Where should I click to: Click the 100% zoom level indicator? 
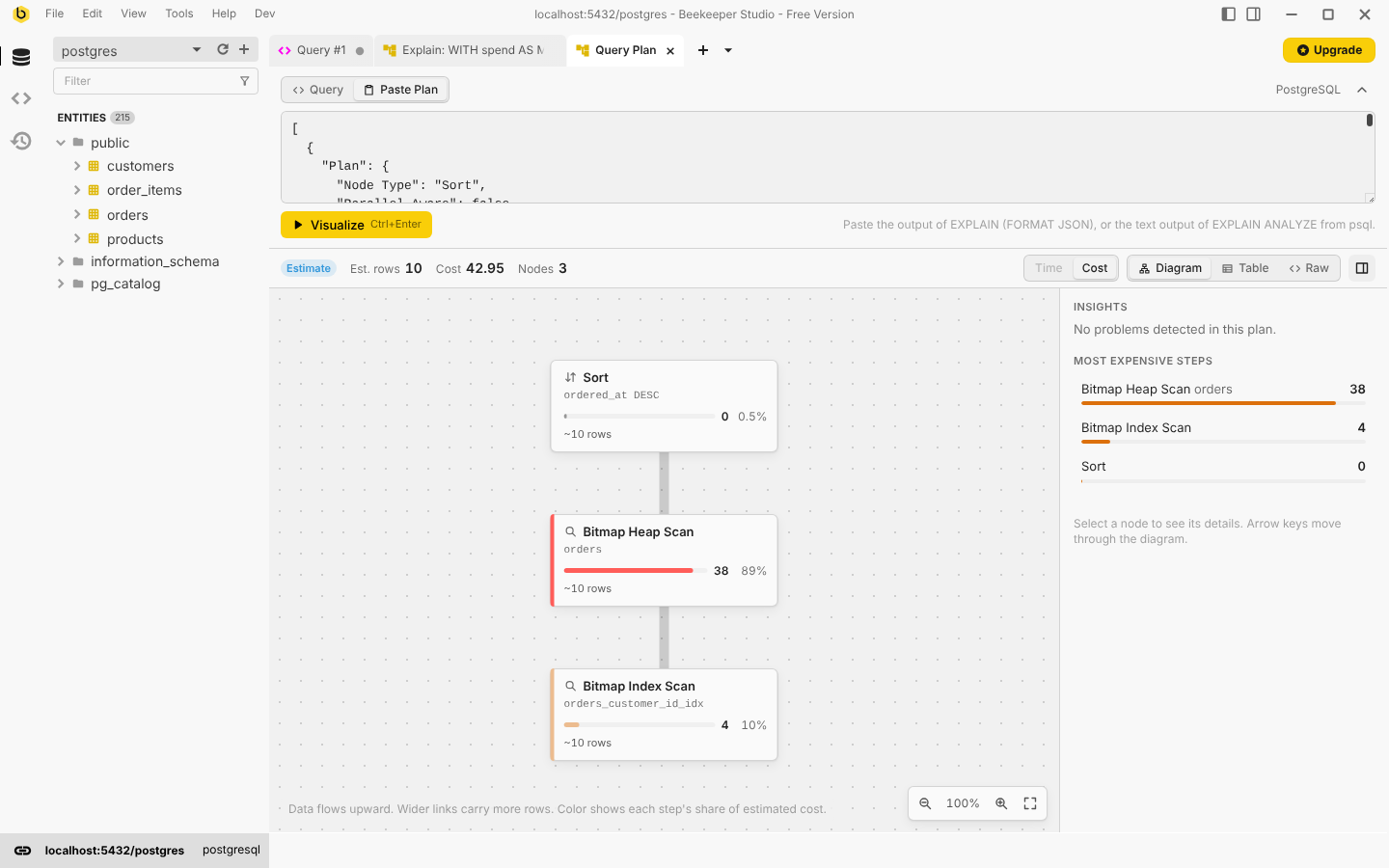pyautogui.click(x=963, y=803)
